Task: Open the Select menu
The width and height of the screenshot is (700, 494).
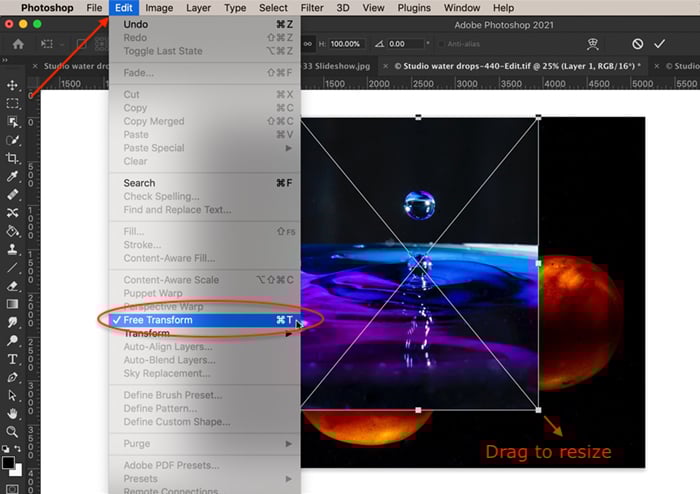Action: click(273, 8)
